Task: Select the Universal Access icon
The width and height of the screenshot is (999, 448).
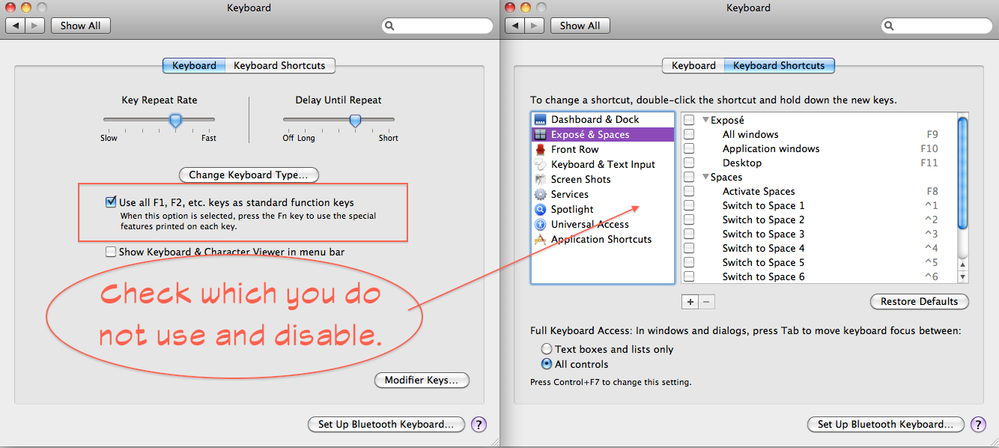Action: pyautogui.click(x=540, y=224)
